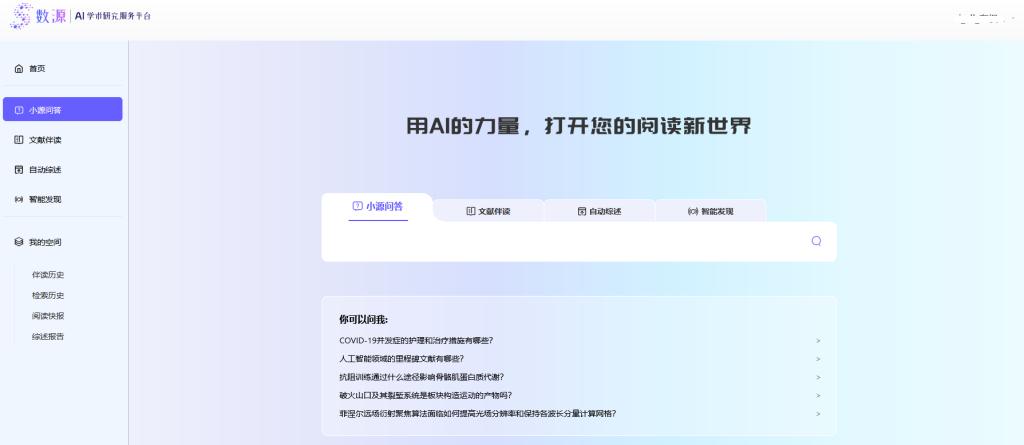Ask the suggested COVID-19并发症 question
Image resolution: width=1024 pixels, height=445 pixels.
tap(416, 340)
